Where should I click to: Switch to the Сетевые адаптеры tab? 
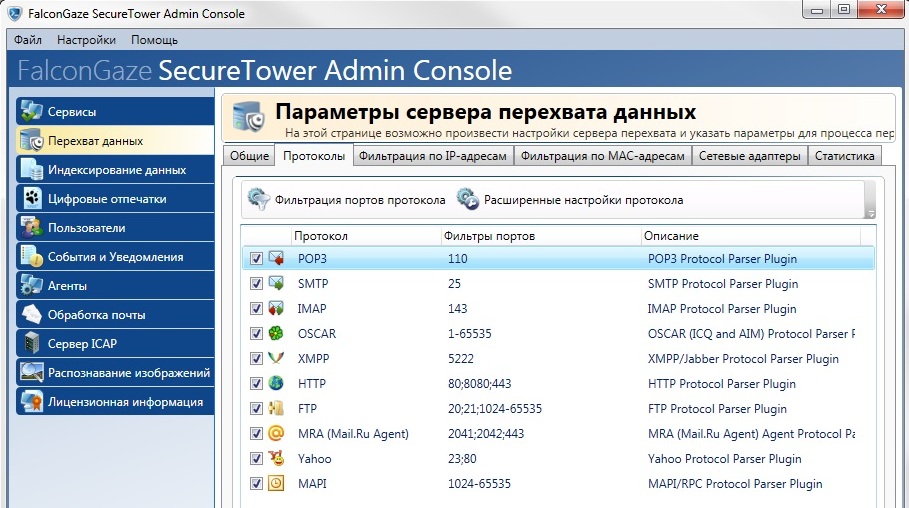point(750,156)
